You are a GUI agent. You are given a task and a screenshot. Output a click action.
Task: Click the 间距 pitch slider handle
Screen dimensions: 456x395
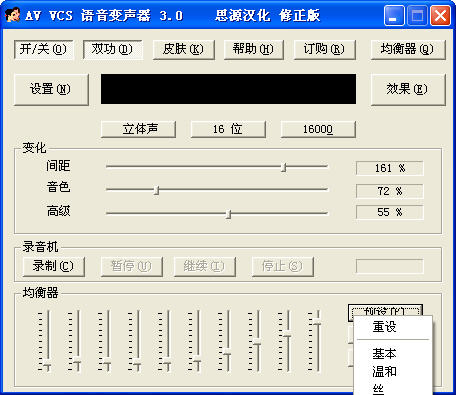click(284, 167)
